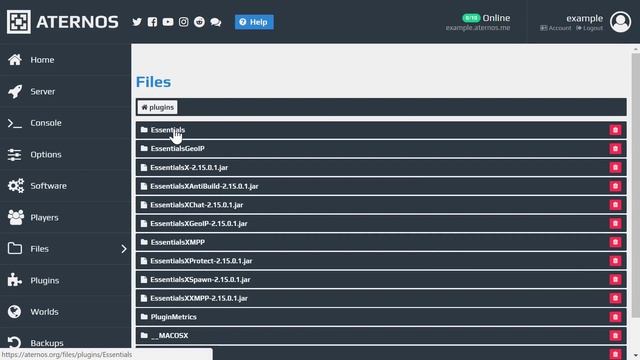Select EssentialsXSpawn-2.15.0.1.jar file name

200,280
